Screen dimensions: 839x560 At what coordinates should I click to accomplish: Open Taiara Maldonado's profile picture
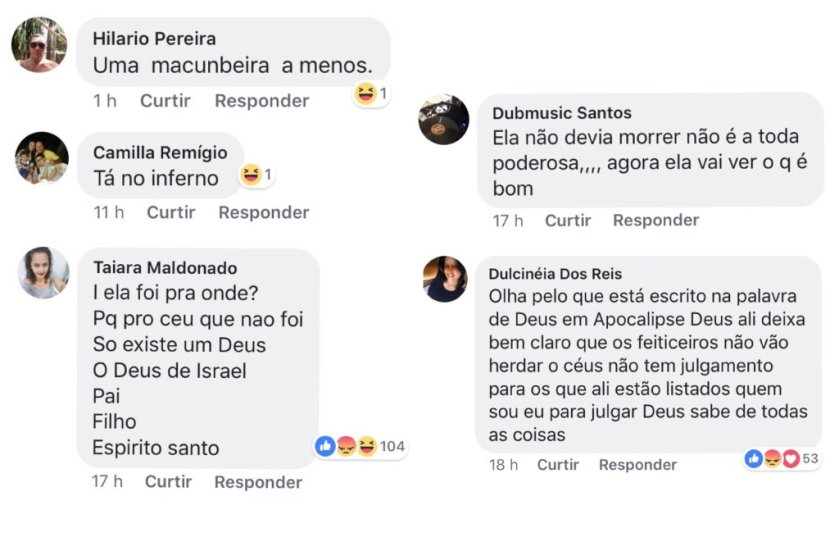pyautogui.click(x=44, y=273)
